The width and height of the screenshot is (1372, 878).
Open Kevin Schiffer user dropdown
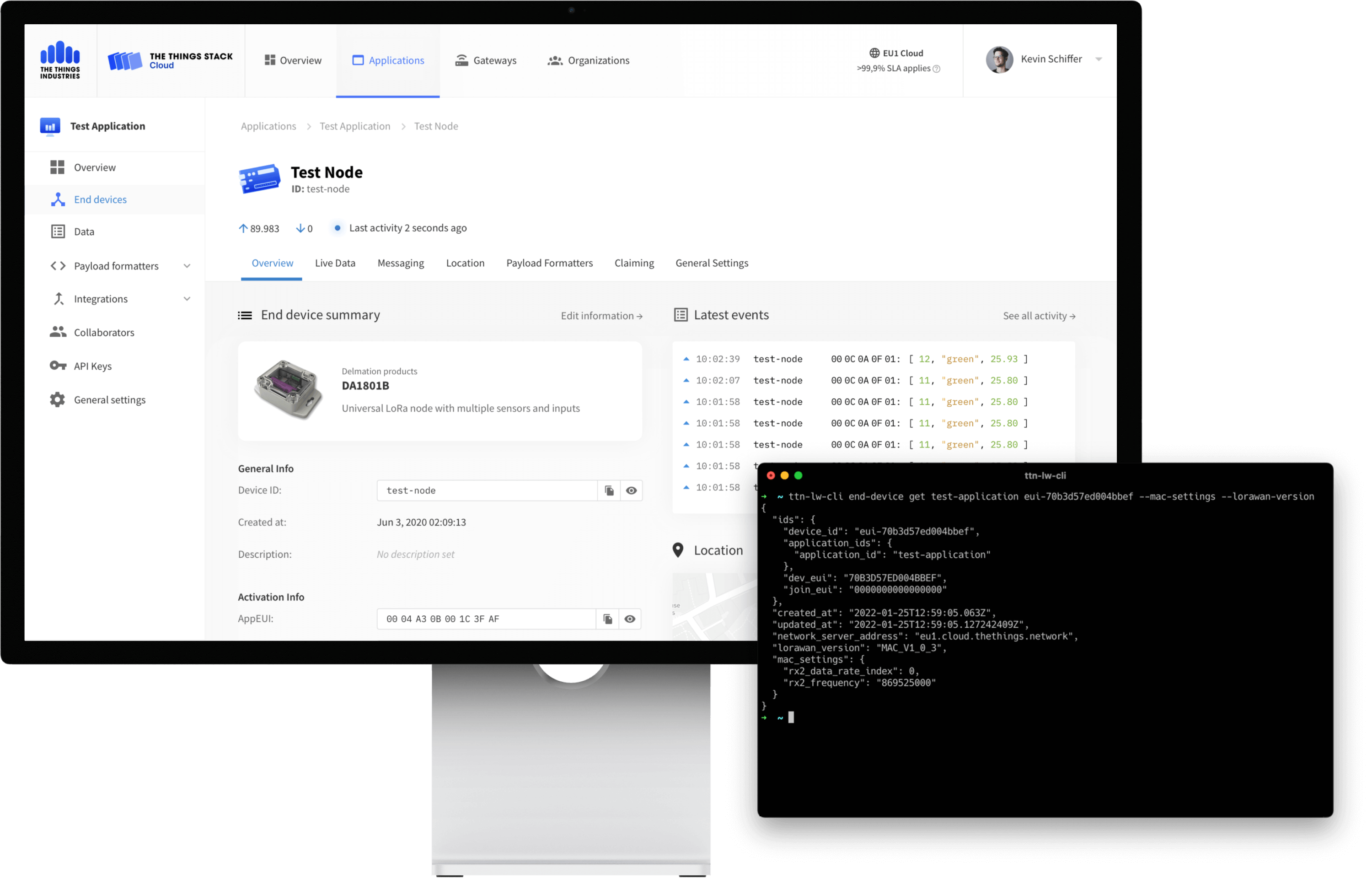[1099, 59]
